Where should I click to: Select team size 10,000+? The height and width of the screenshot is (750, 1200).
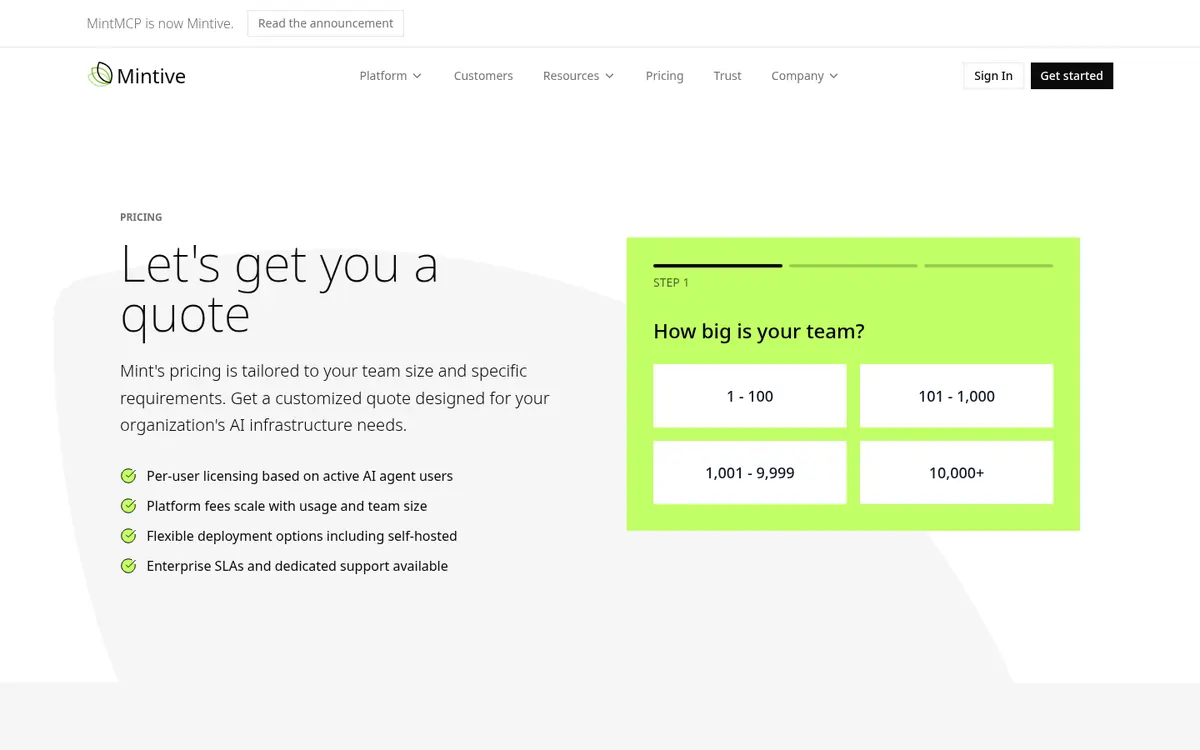pos(956,473)
